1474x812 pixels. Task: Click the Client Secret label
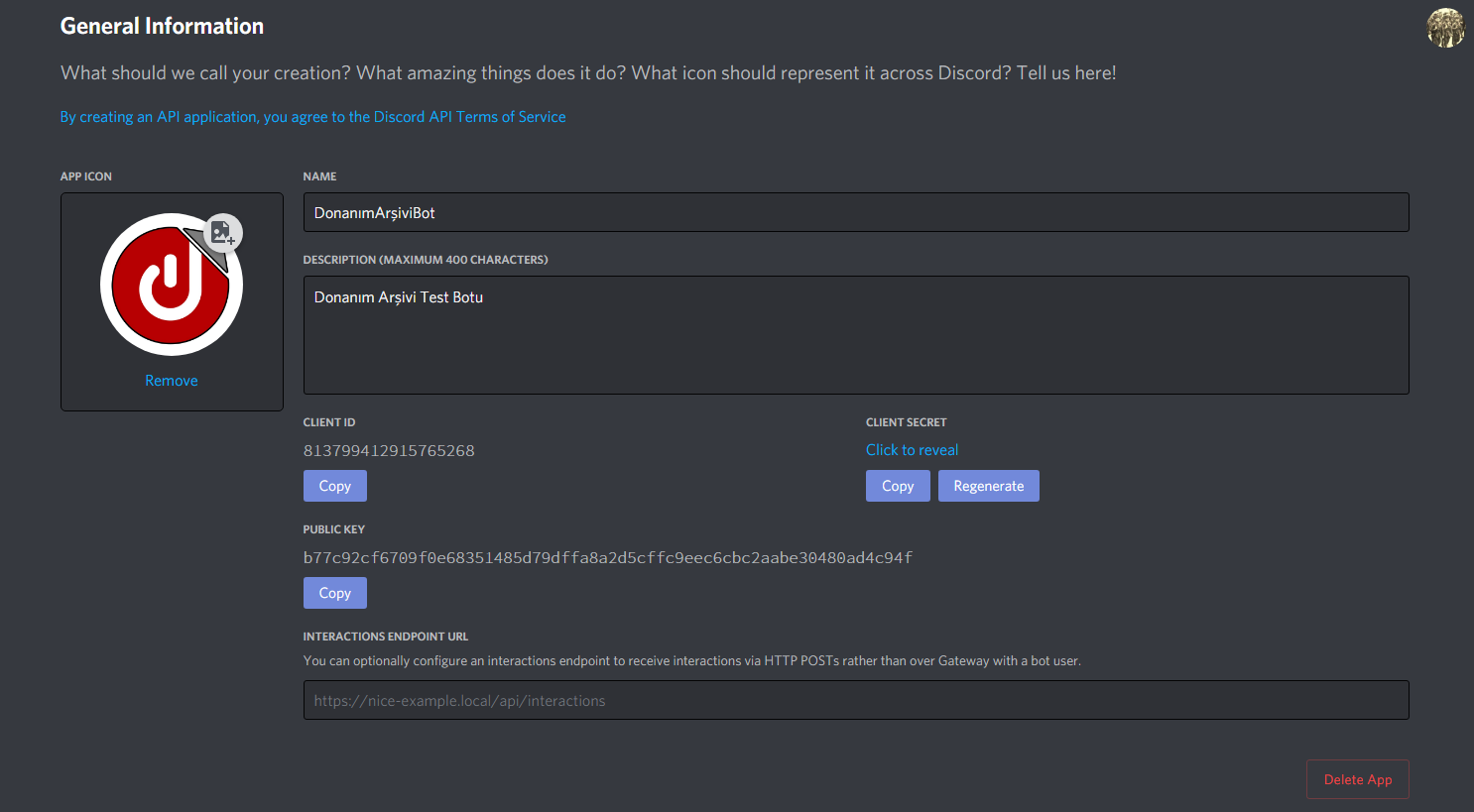[906, 422]
